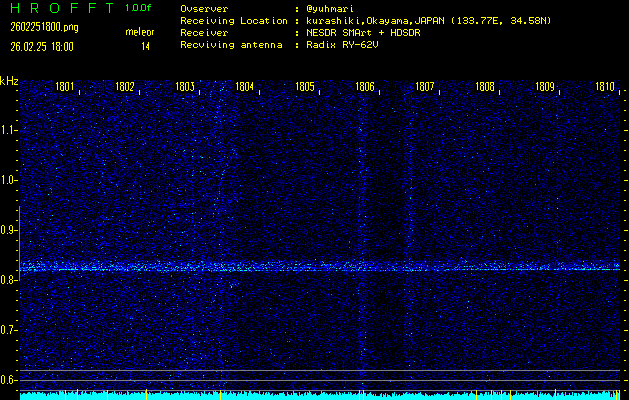Image resolution: width=629 pixels, height=400 pixels.
Task: Jump to the 1806 time marker
Action: tap(365, 87)
